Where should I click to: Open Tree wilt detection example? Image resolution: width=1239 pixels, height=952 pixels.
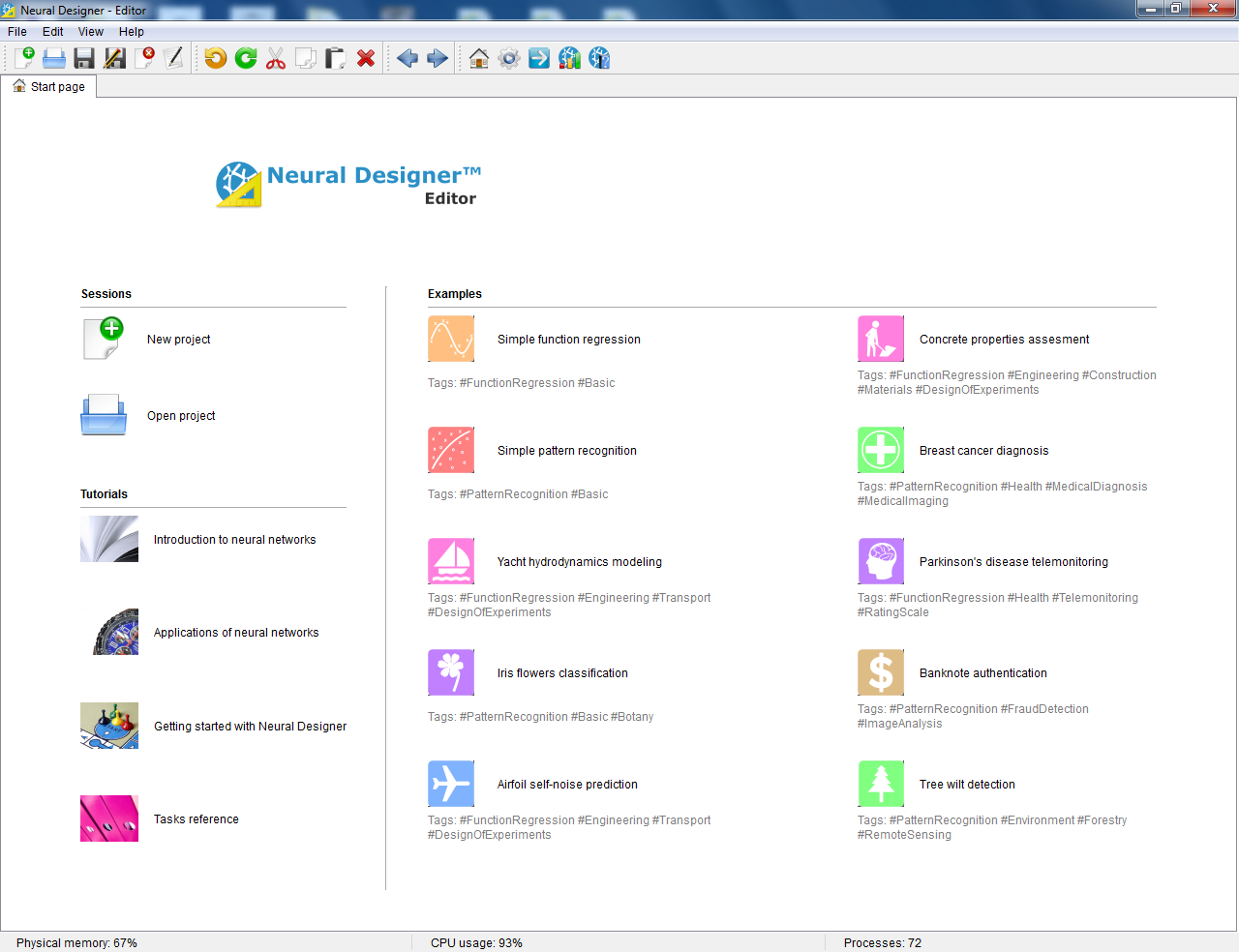pos(967,785)
